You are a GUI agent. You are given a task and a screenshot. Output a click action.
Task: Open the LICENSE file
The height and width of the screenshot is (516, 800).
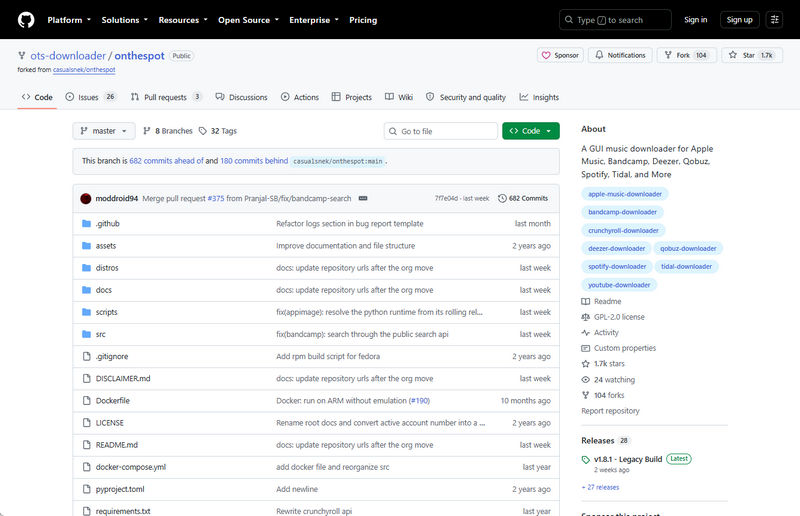tap(110, 423)
